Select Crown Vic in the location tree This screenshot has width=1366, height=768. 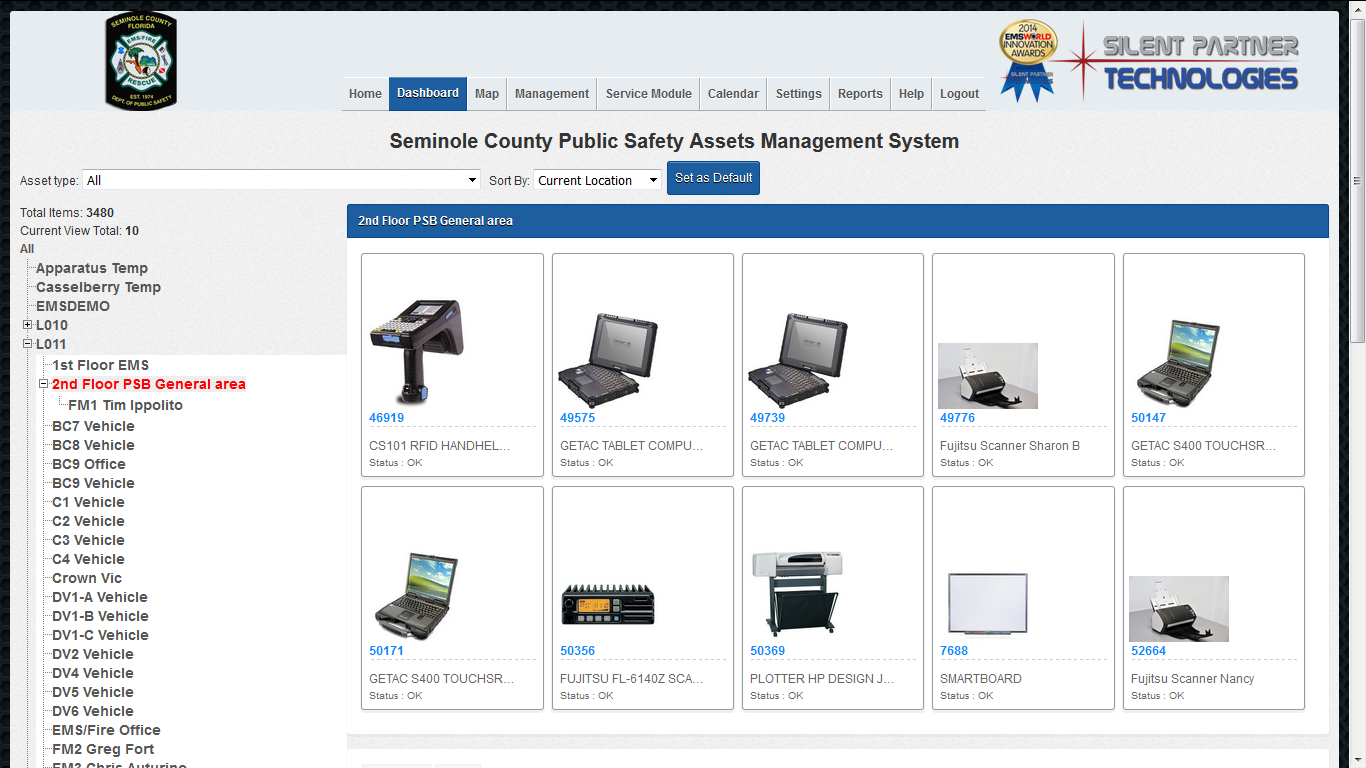click(x=87, y=578)
